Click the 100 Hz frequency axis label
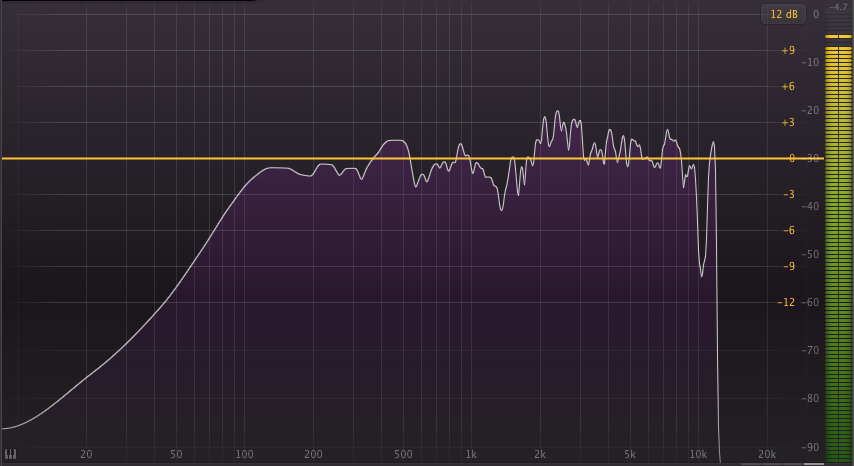The width and height of the screenshot is (854, 466). tap(244, 454)
